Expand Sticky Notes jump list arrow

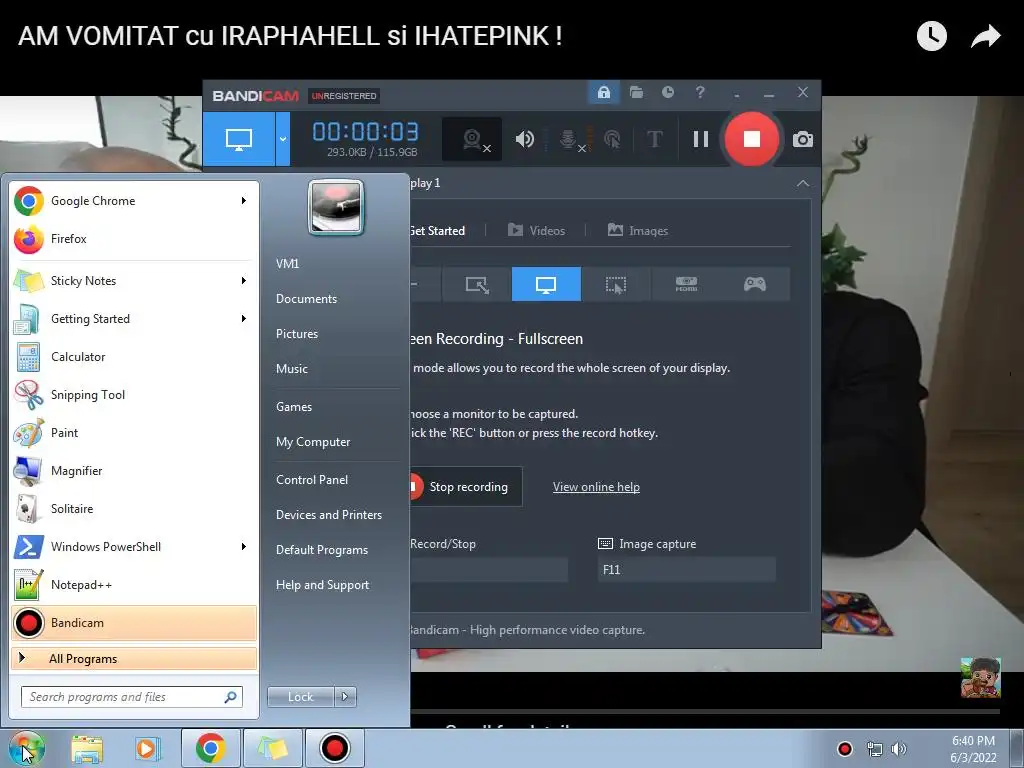244,281
